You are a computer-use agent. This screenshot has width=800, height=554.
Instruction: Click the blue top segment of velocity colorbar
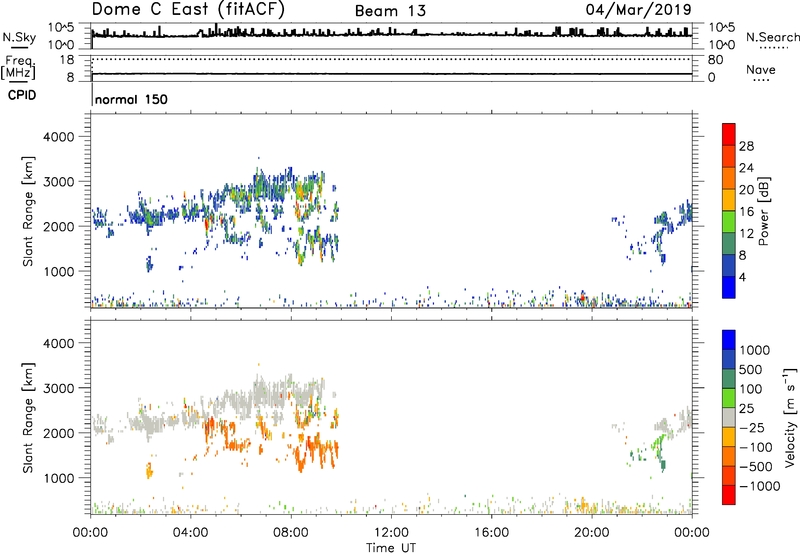coord(729,340)
